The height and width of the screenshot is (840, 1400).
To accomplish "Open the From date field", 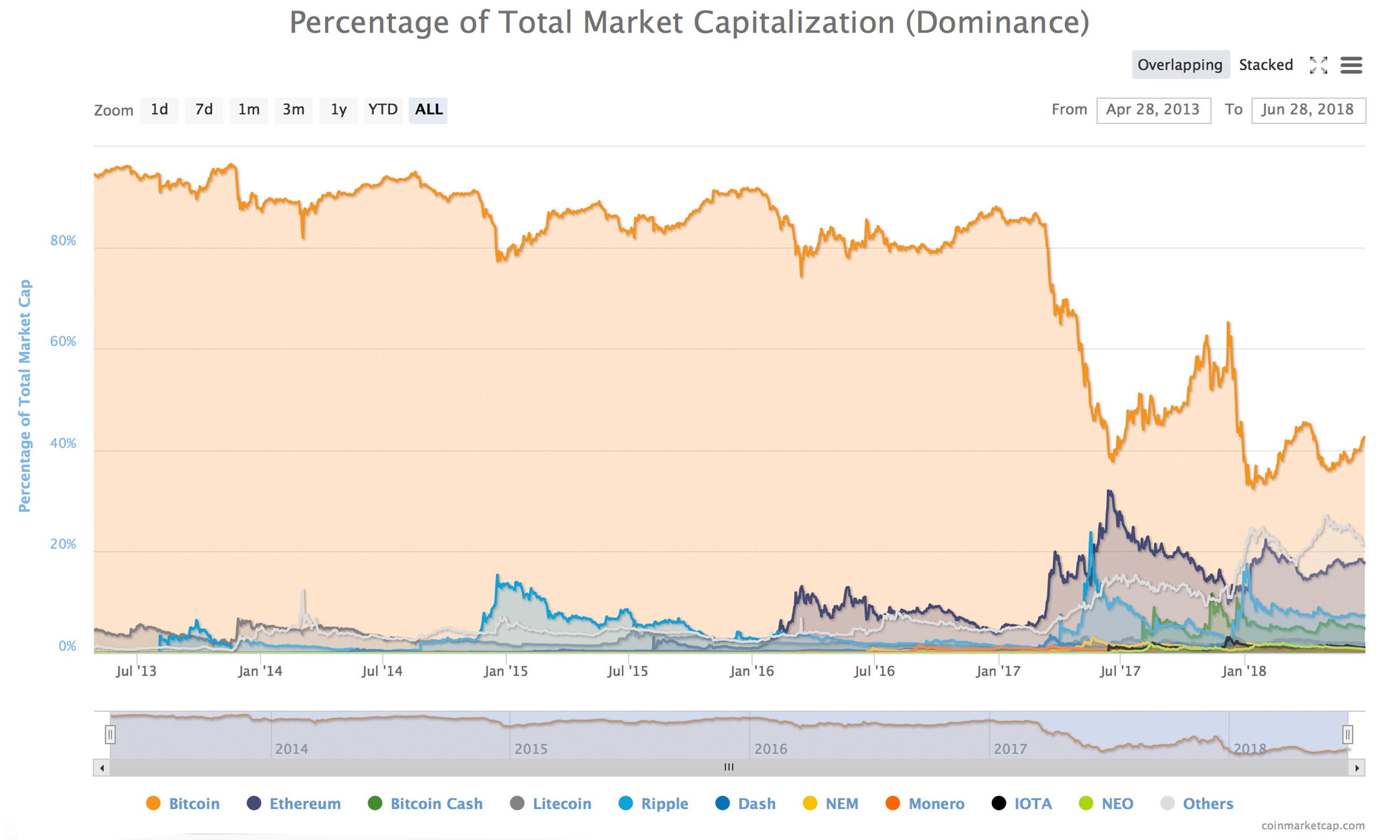I will (1154, 110).
